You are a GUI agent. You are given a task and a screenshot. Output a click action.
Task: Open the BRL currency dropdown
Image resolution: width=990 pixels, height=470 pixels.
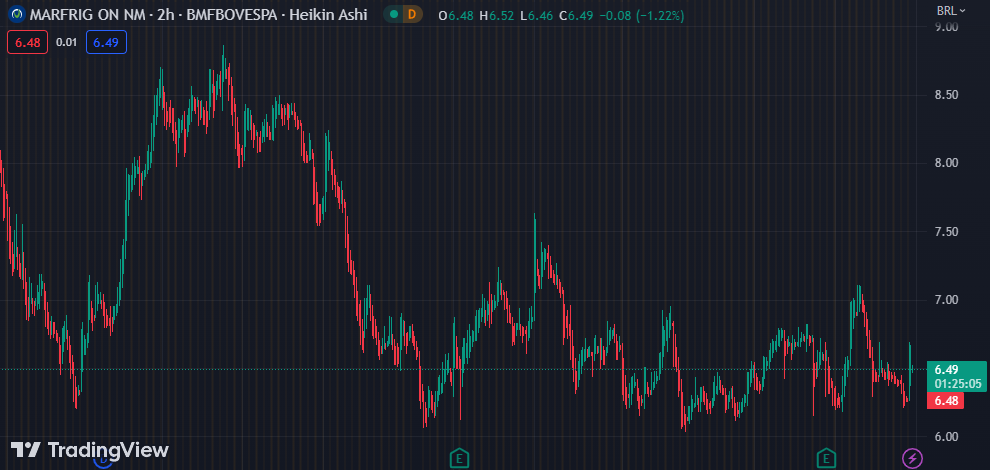click(951, 10)
